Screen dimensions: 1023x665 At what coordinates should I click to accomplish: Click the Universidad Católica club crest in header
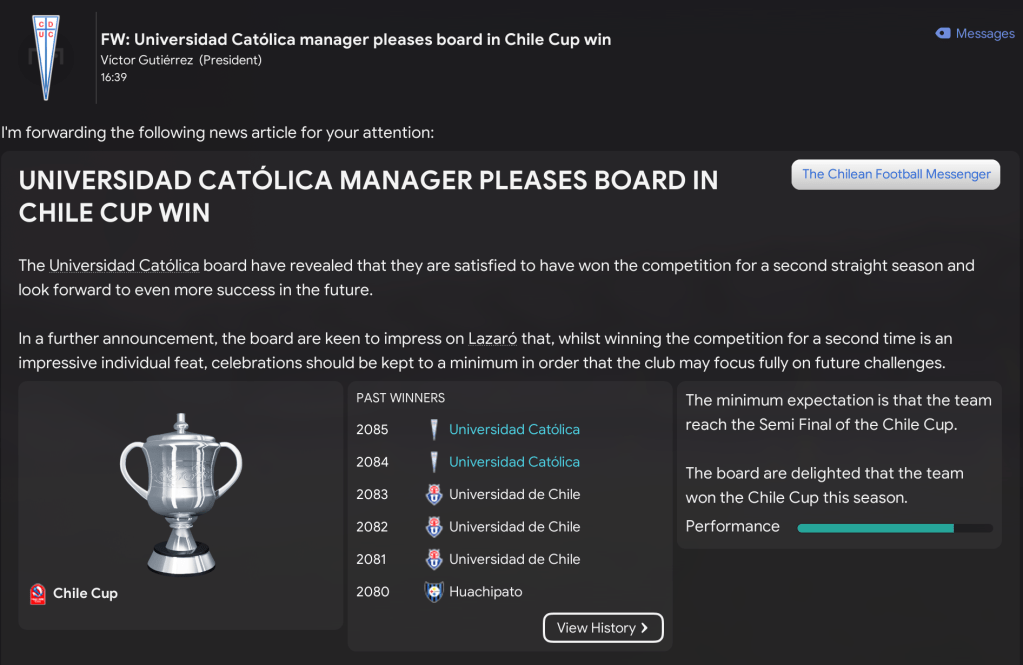click(45, 56)
